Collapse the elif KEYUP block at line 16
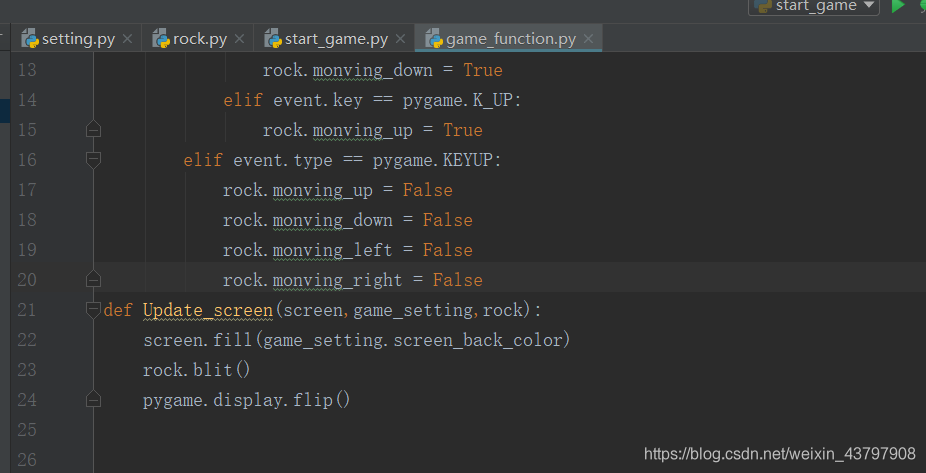The height and width of the screenshot is (473, 926). [x=93, y=159]
